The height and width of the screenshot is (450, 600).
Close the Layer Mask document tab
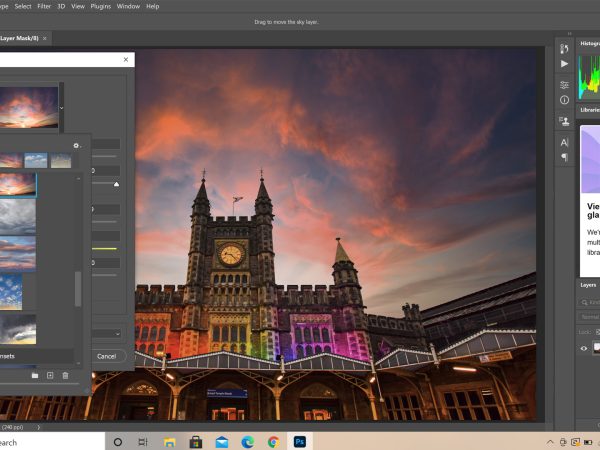pyautogui.click(x=45, y=38)
